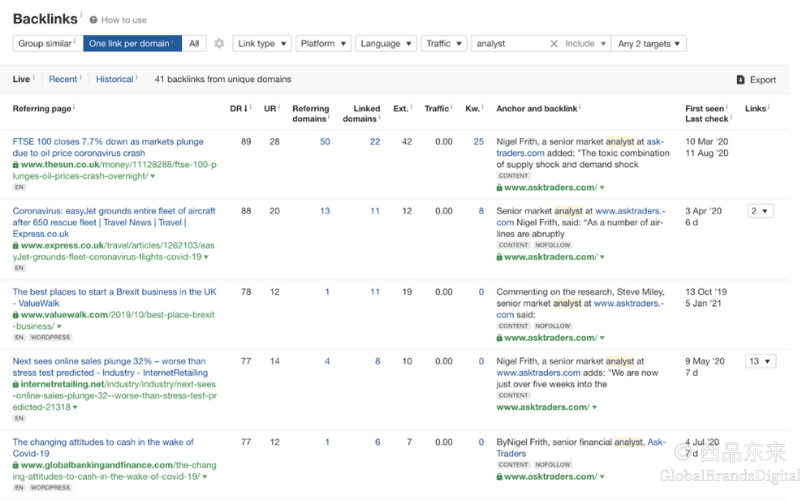This screenshot has height=500, width=800.
Task: Click linked domains value 22
Action: 375,141
